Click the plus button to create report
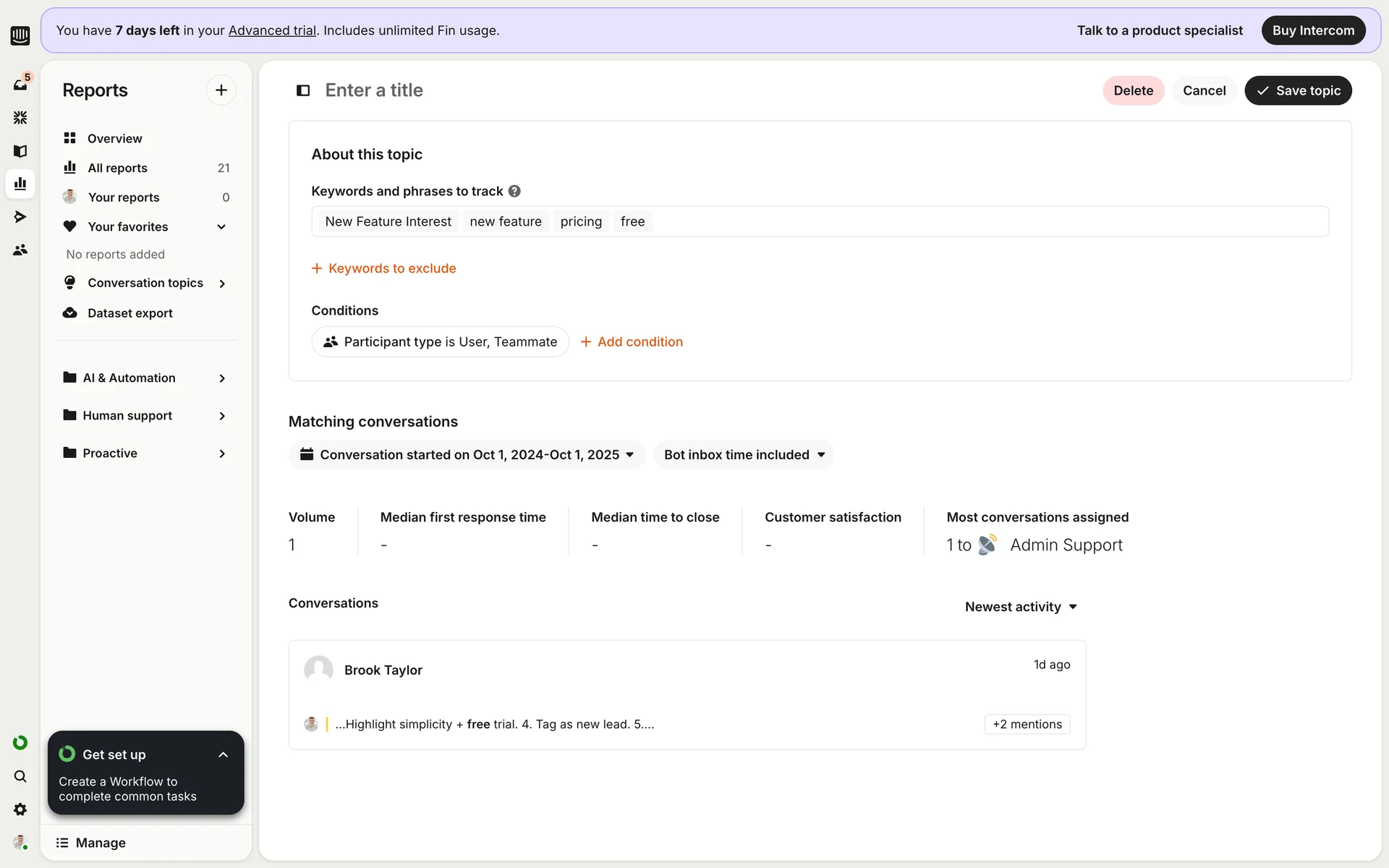The width and height of the screenshot is (1389, 868). (221, 90)
